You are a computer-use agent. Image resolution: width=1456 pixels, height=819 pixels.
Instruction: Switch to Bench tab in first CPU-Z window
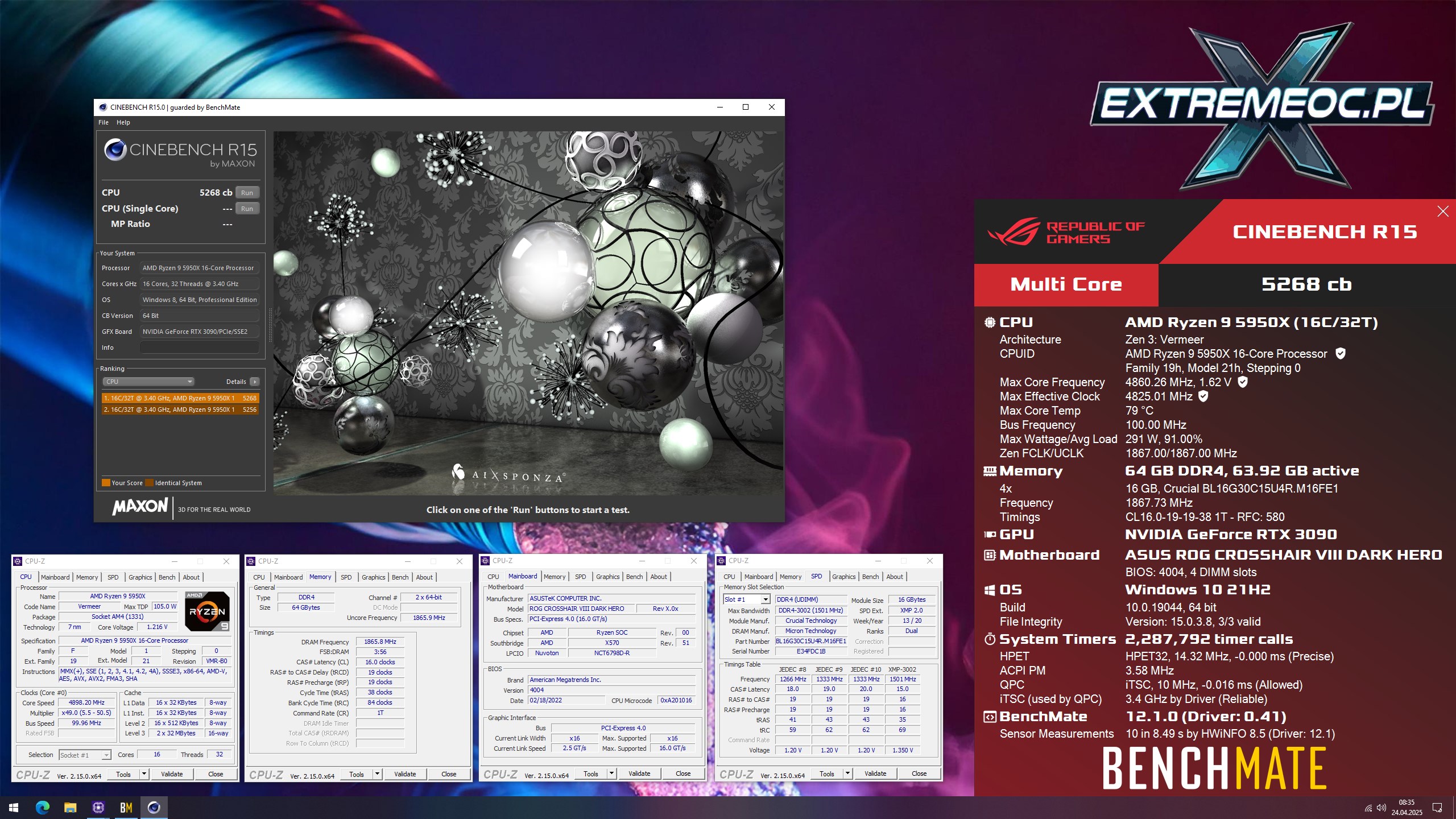coord(167,577)
